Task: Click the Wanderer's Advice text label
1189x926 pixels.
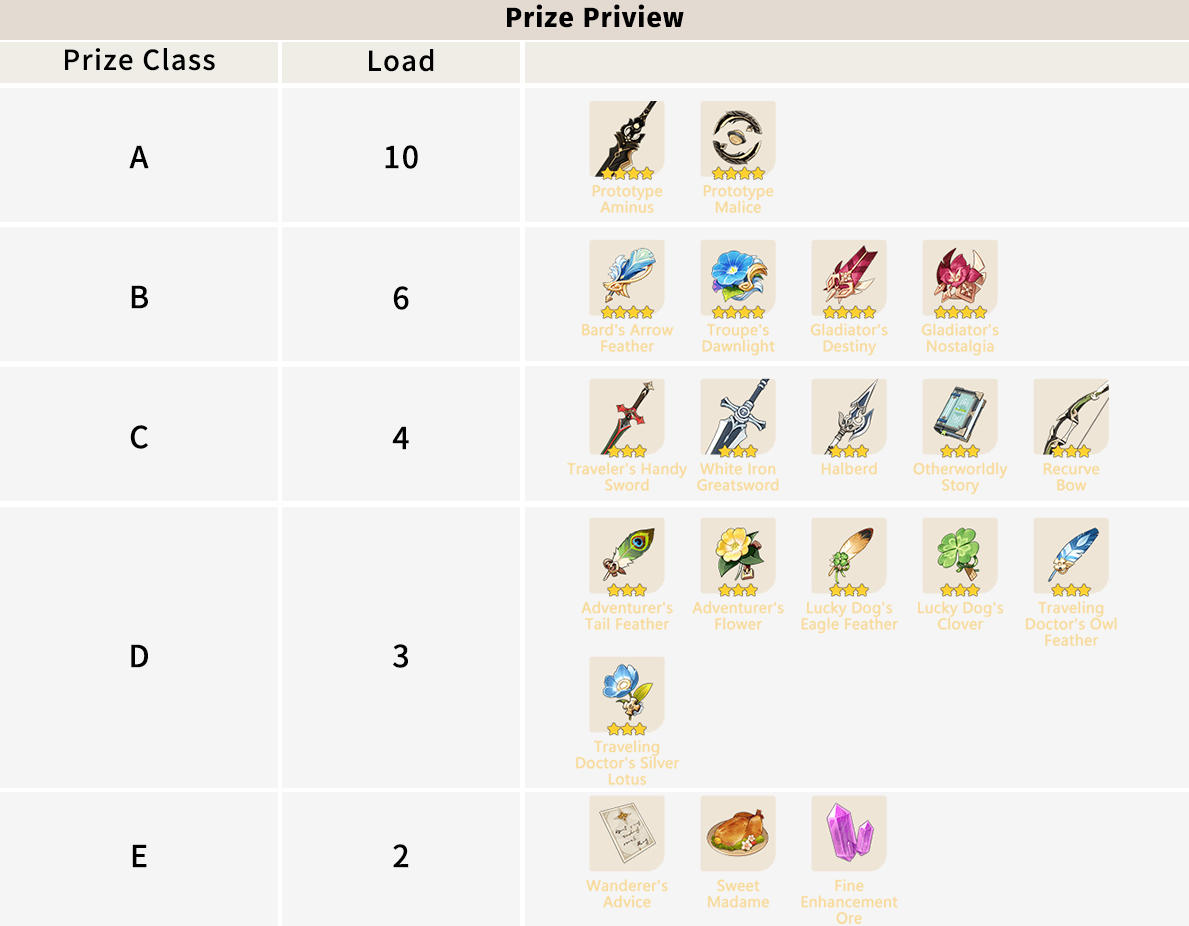Action: (627, 894)
